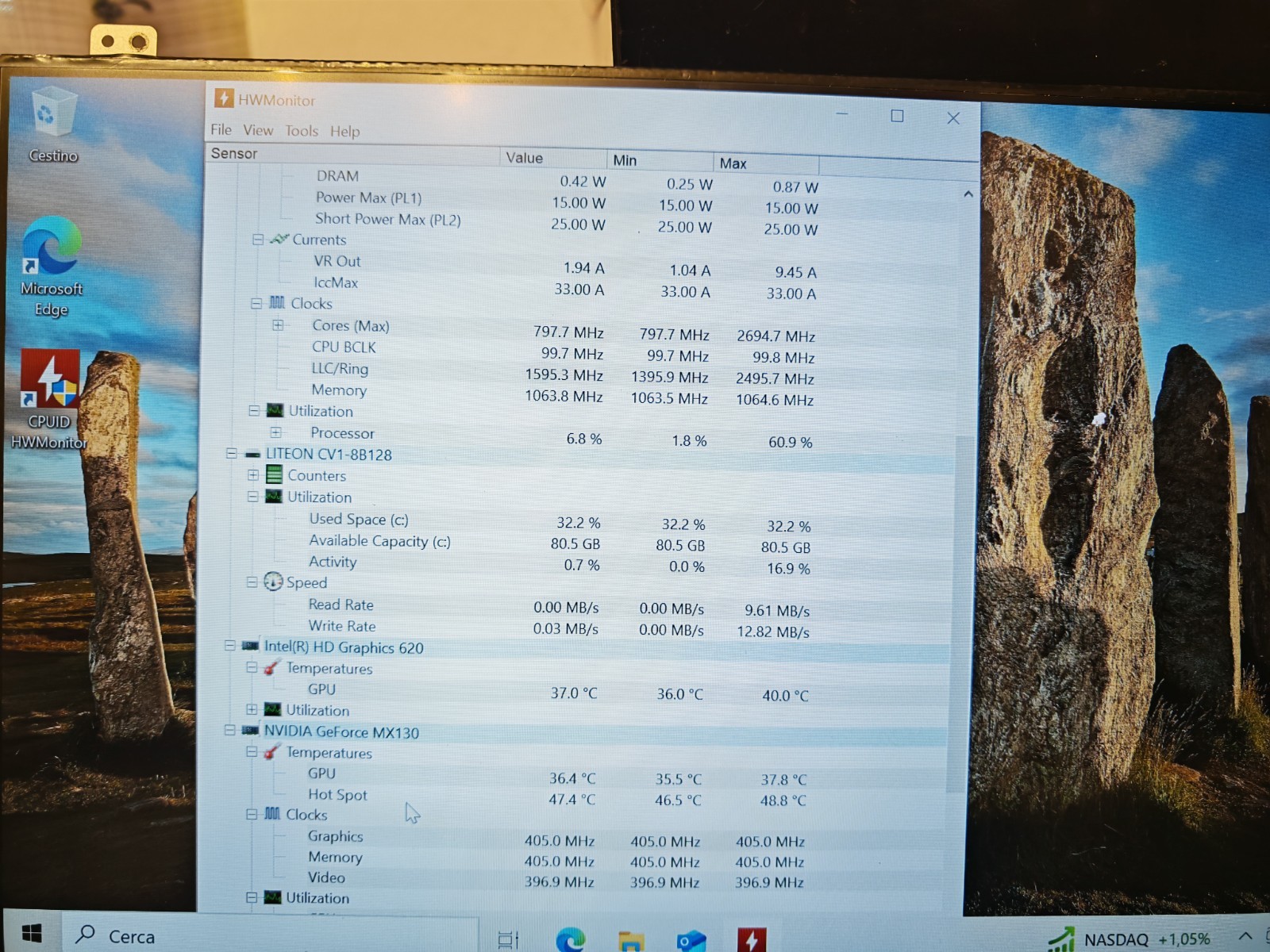This screenshot has height=952, width=1270.
Task: Open the Tools menu
Action: [302, 131]
